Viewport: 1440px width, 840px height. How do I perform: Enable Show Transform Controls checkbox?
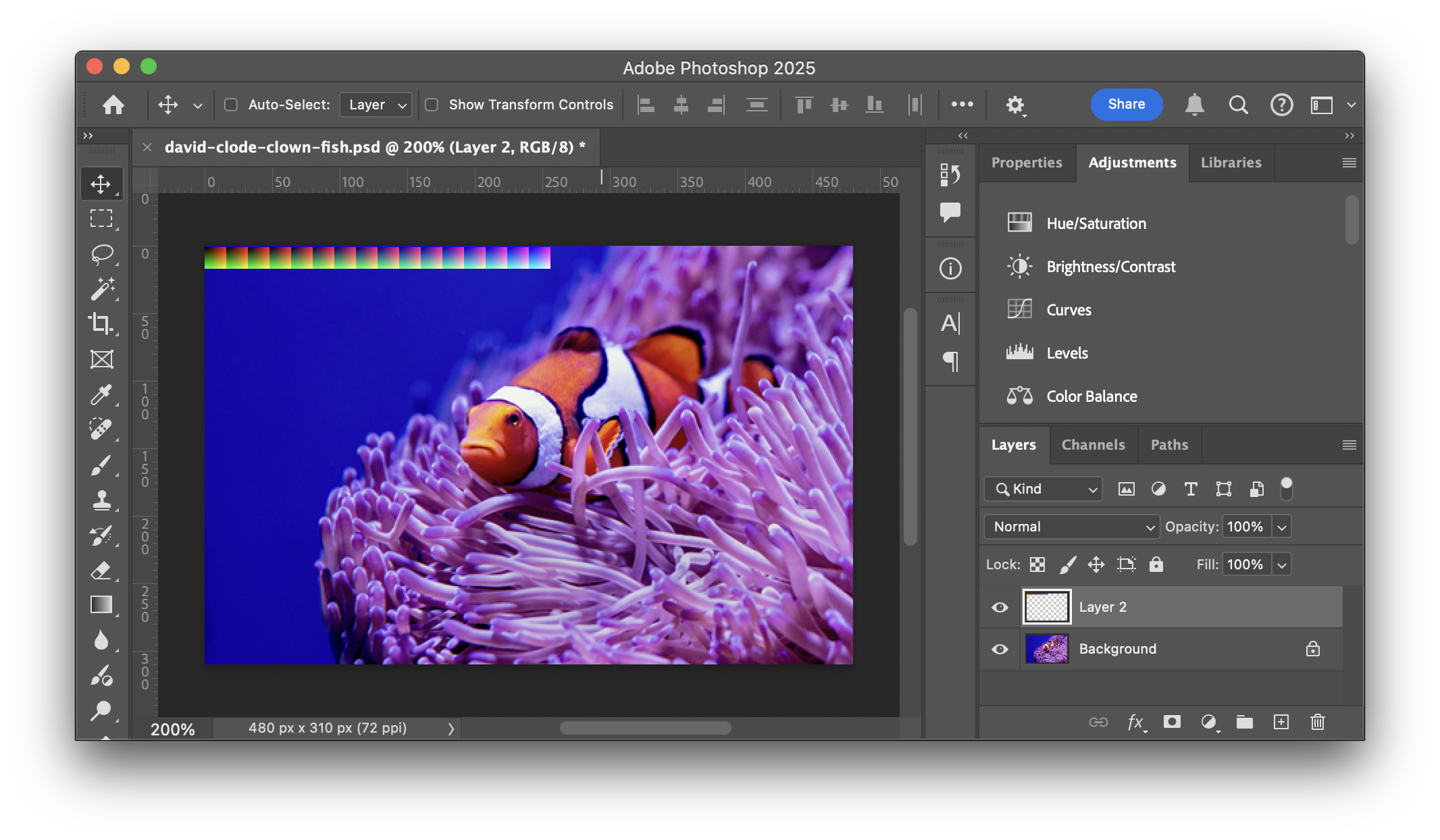point(432,105)
